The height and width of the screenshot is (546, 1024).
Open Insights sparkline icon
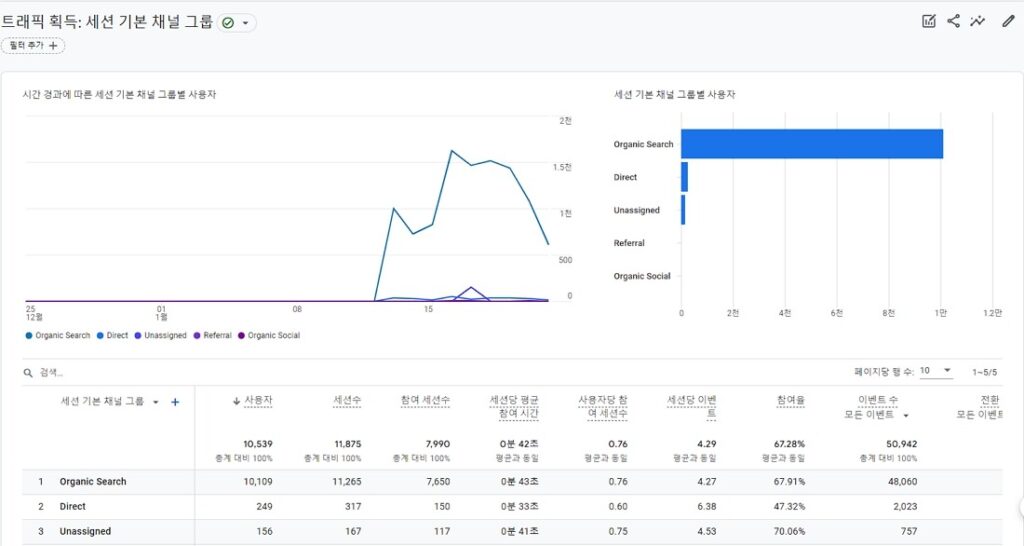click(x=978, y=21)
